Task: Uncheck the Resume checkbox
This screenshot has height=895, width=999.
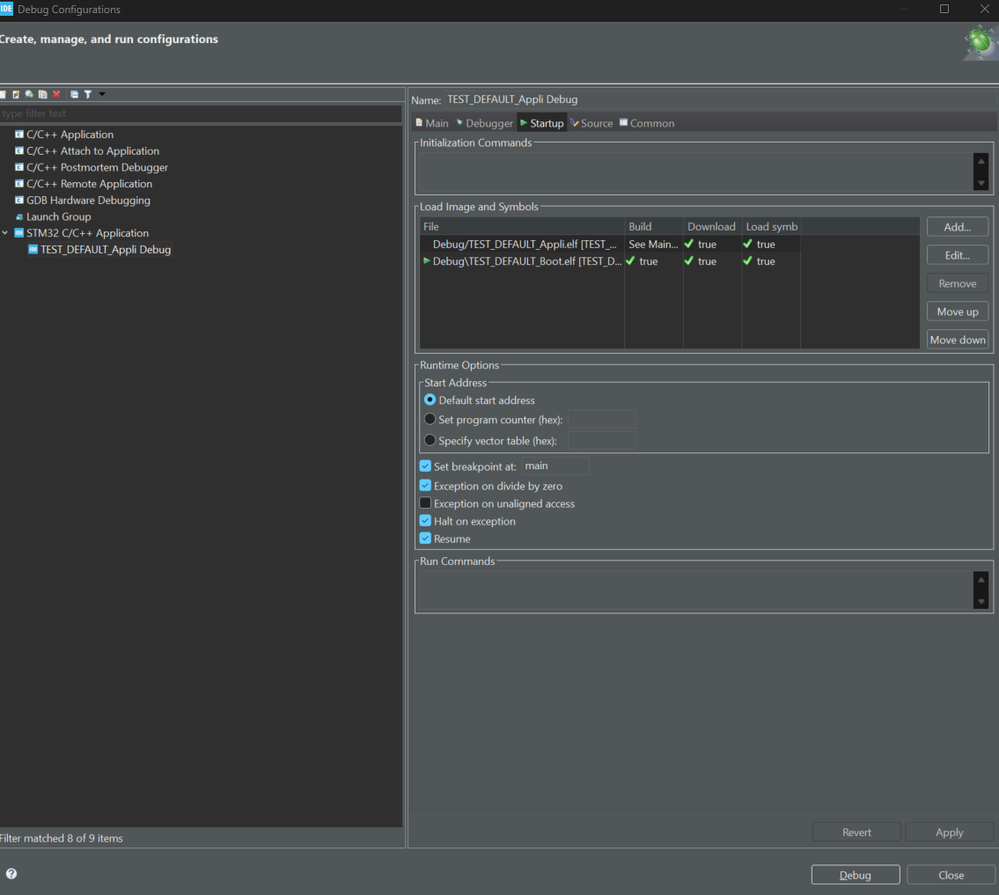Action: pos(426,538)
